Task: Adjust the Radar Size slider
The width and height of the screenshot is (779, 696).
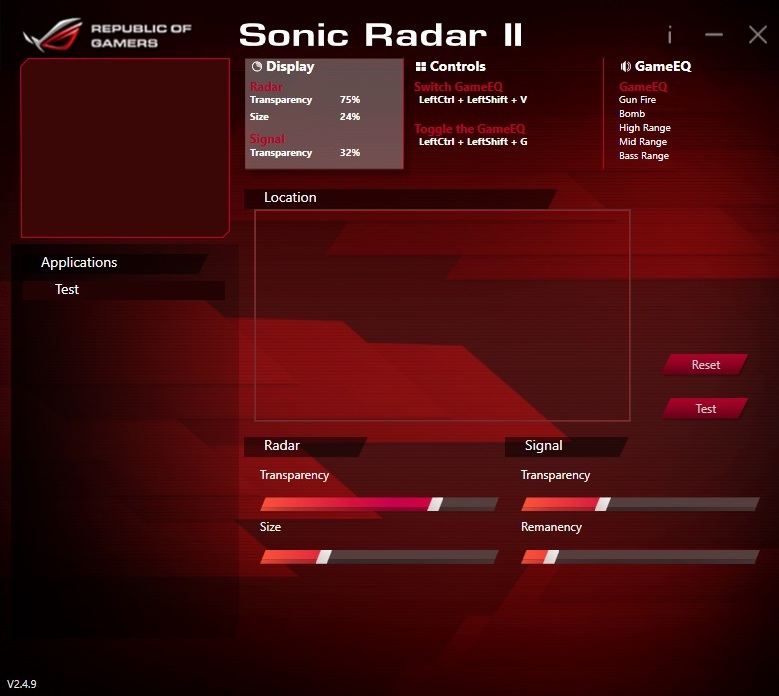Action: [379, 556]
